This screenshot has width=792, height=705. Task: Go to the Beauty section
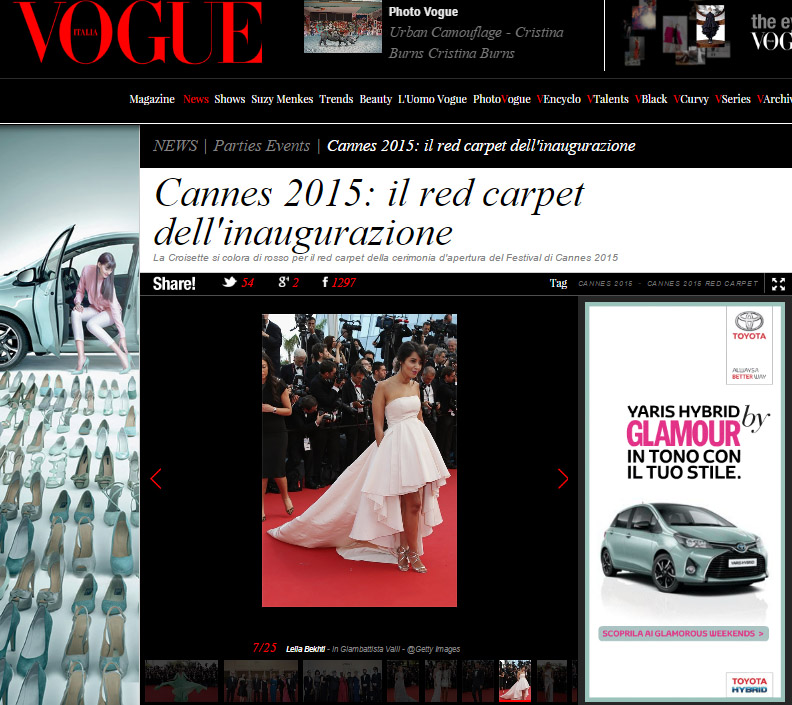375,99
